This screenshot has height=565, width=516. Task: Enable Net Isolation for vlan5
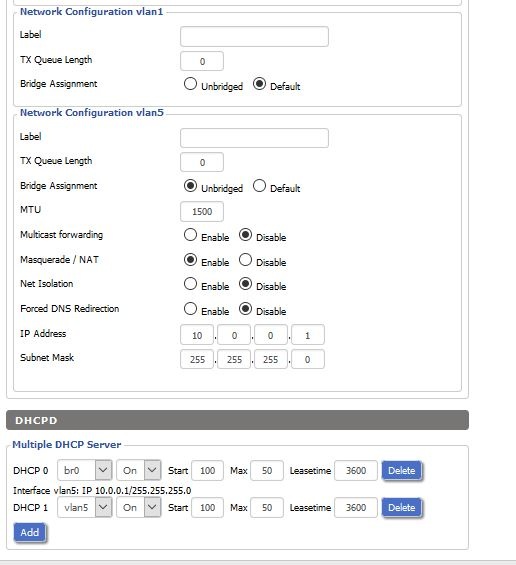[190, 284]
